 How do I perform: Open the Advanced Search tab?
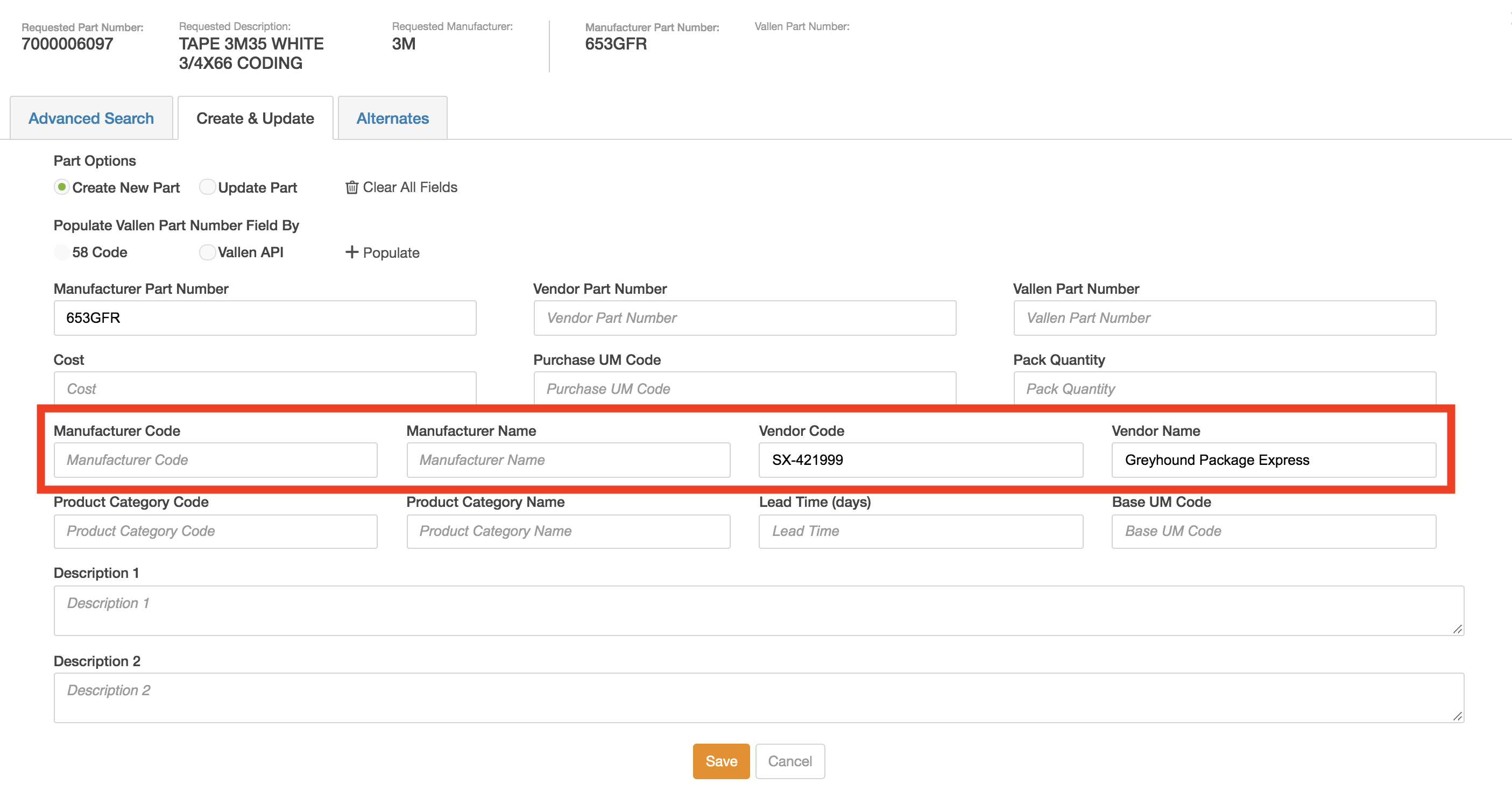coord(91,118)
